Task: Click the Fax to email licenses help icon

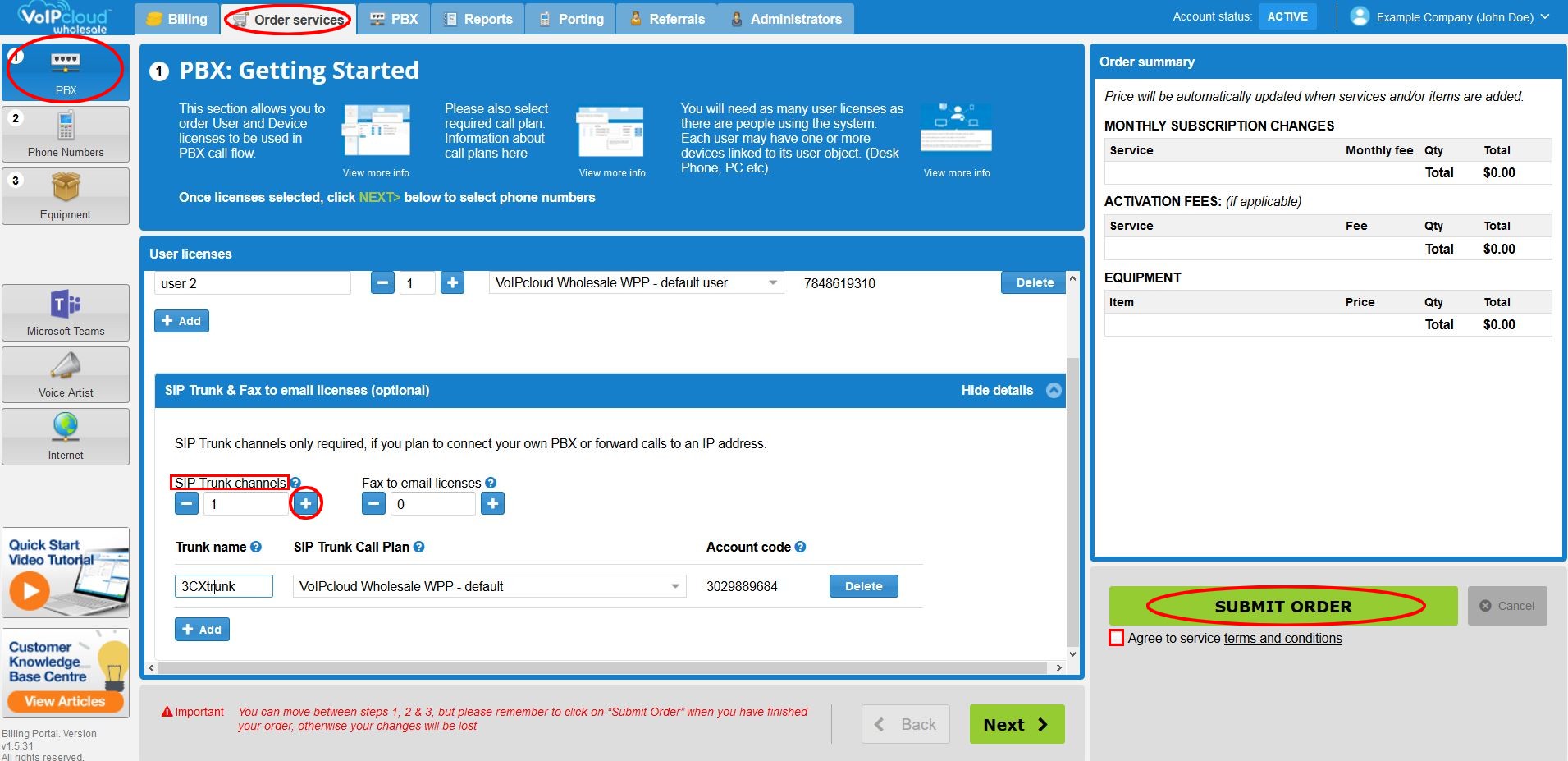Action: click(491, 483)
